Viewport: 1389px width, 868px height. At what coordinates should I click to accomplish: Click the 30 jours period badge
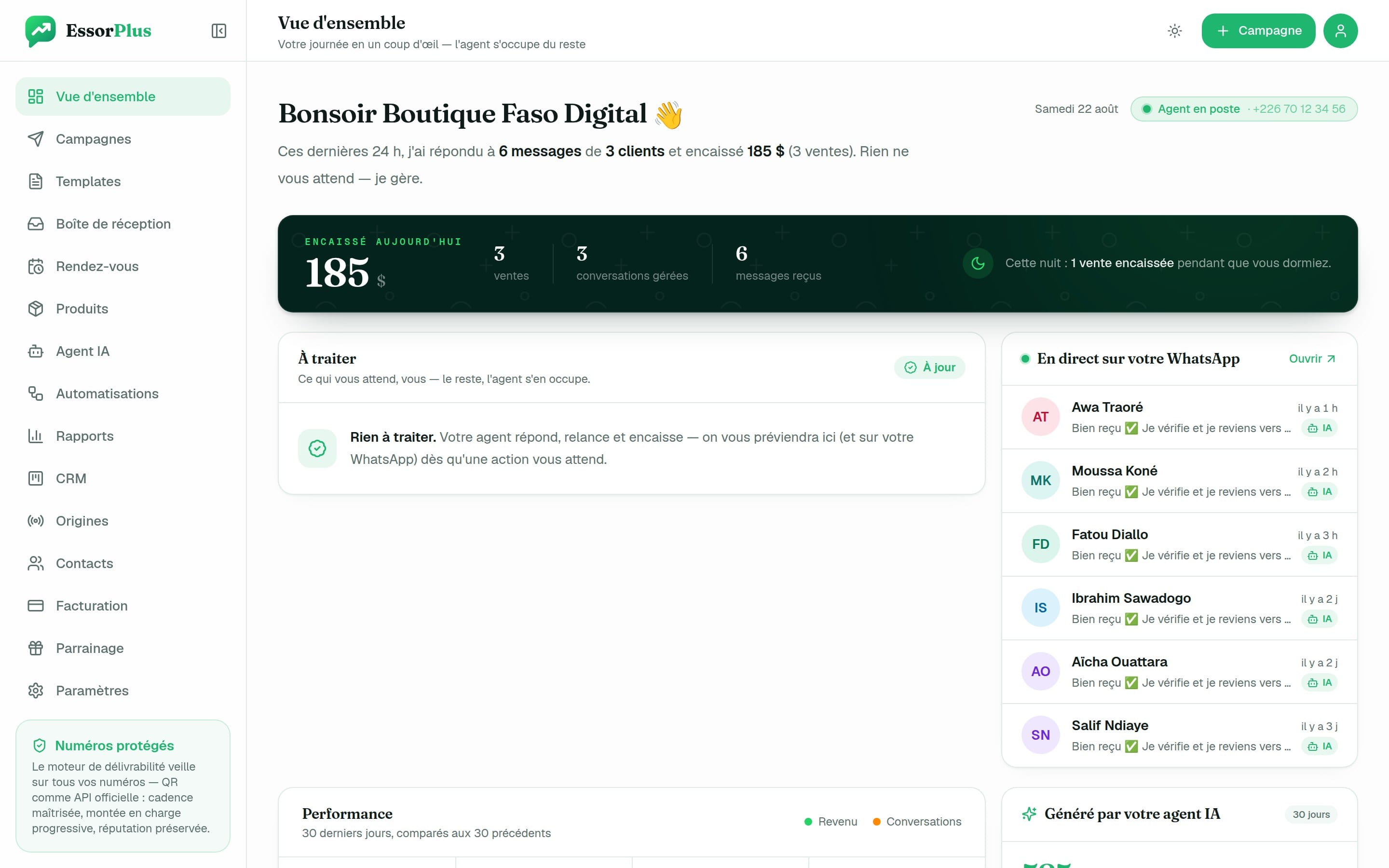(x=1311, y=814)
